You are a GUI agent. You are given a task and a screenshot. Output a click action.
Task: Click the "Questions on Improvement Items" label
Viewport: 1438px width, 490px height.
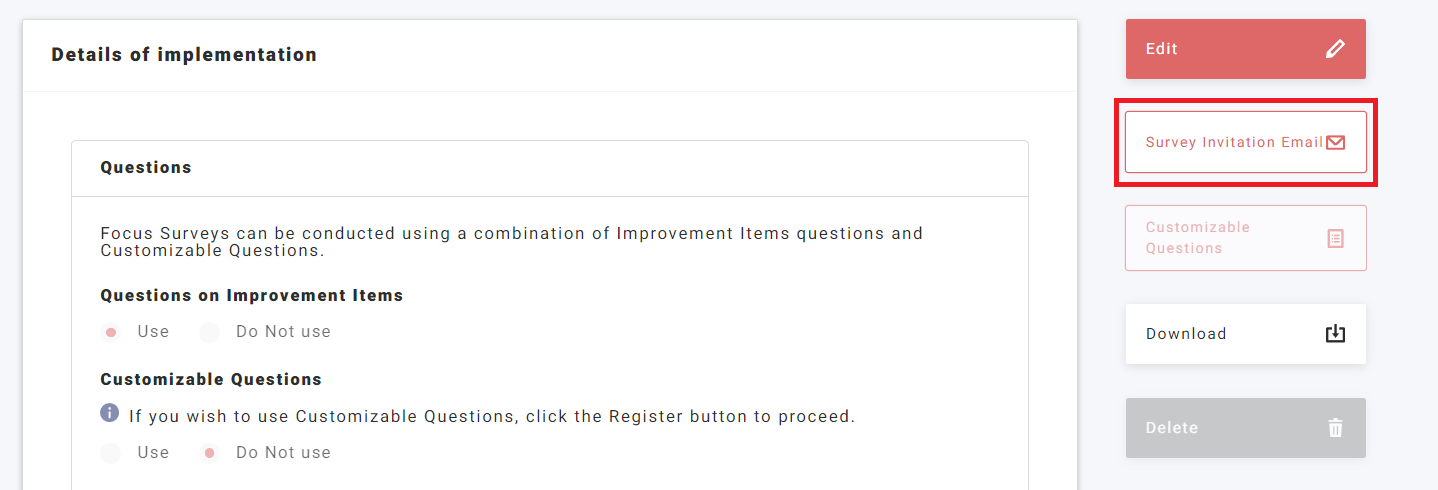(x=252, y=296)
